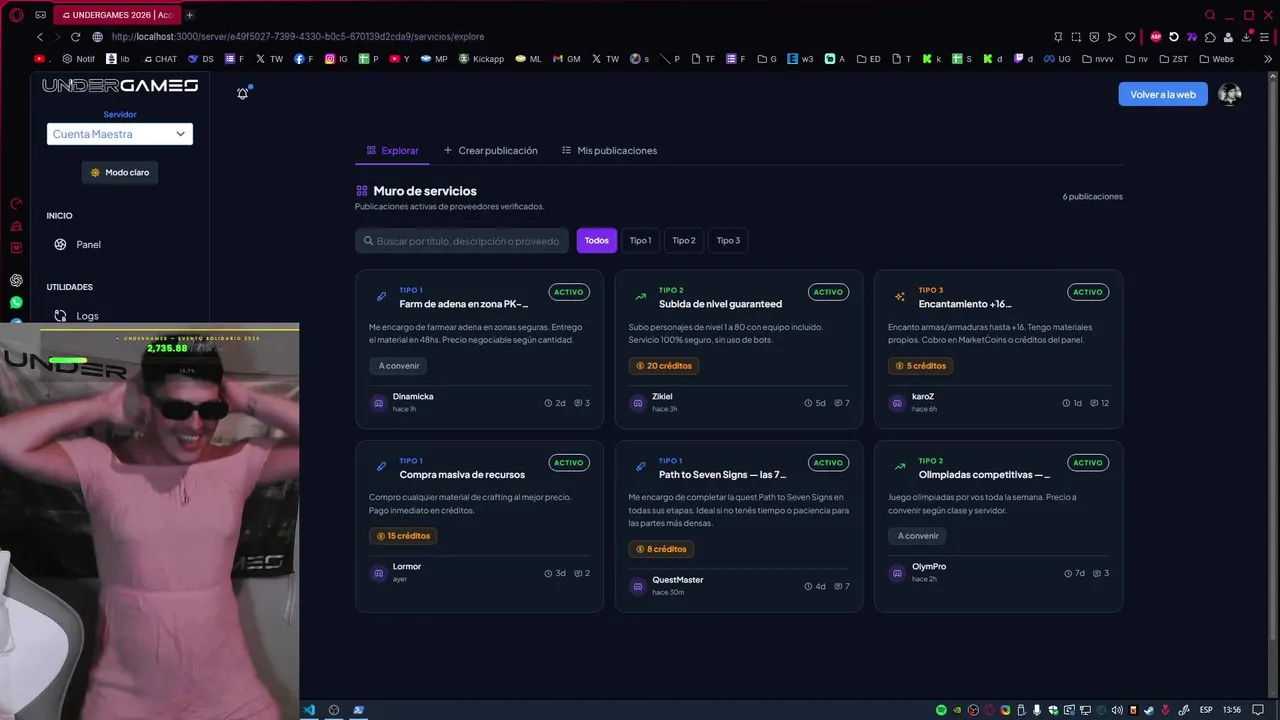Click the Panel icon in the sidebar
This screenshot has width=1280, height=720.
click(60, 244)
